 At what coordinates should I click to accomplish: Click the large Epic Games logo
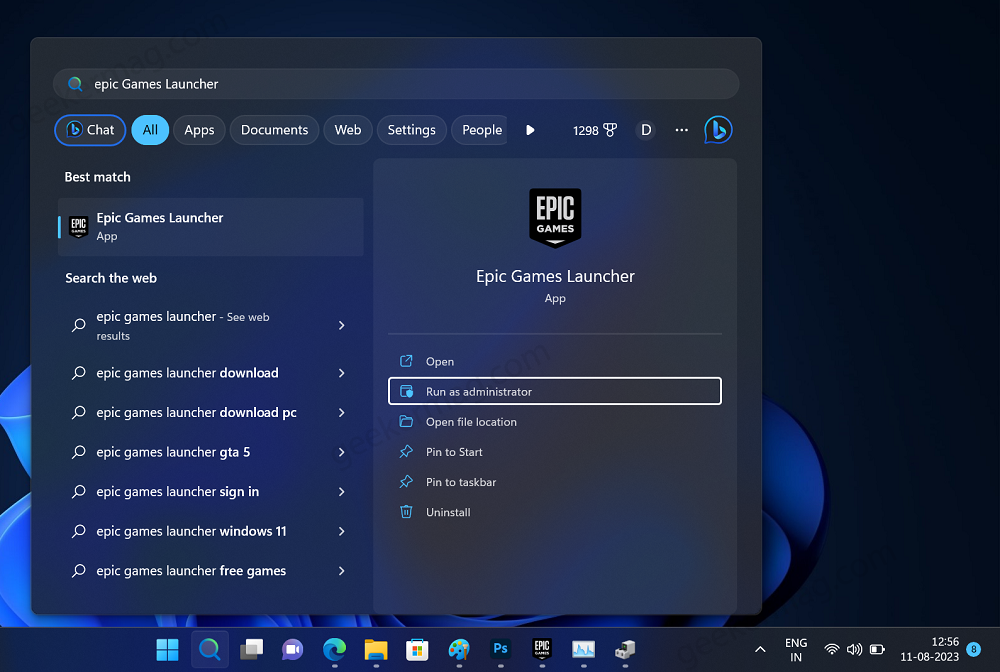[x=555, y=217]
